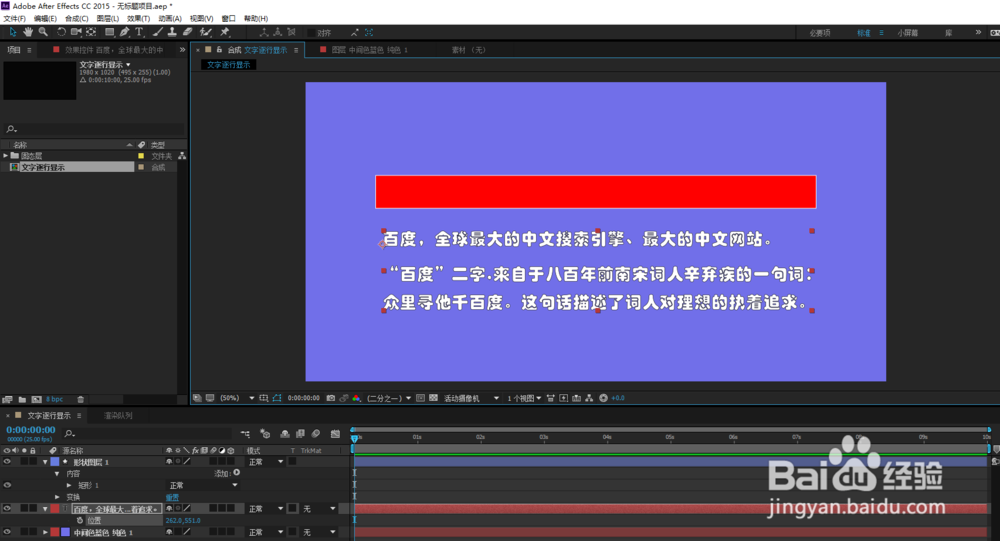
Task: Toggle position stopwatch on text layer
Action: coord(80,521)
